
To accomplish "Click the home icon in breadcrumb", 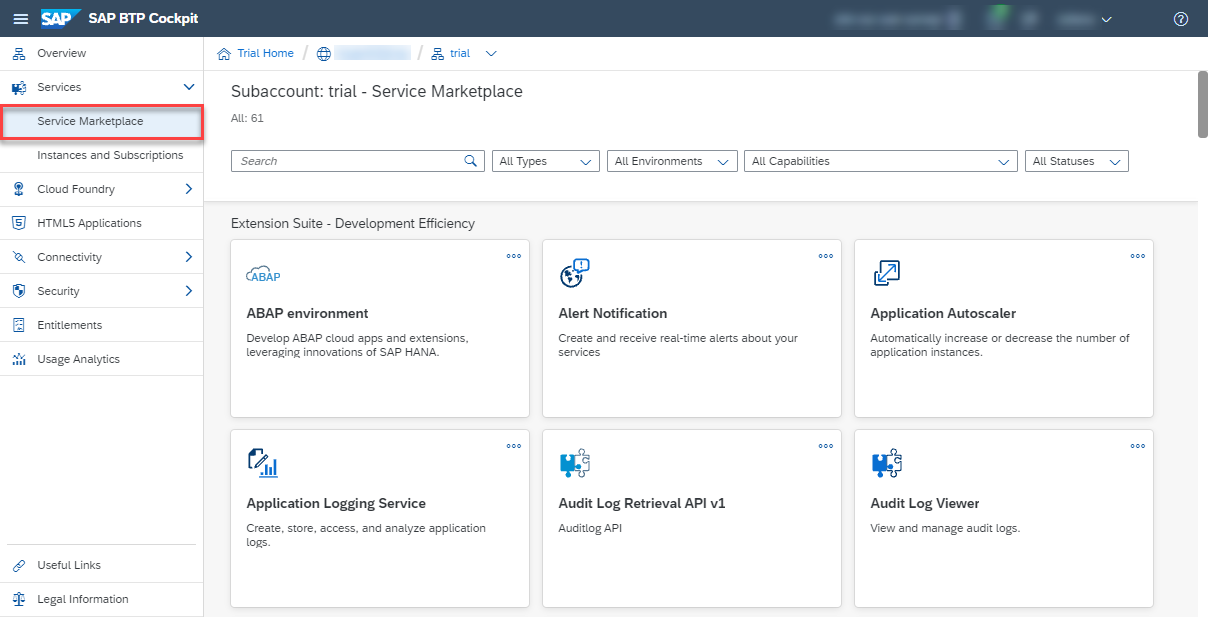I will (x=224, y=53).
